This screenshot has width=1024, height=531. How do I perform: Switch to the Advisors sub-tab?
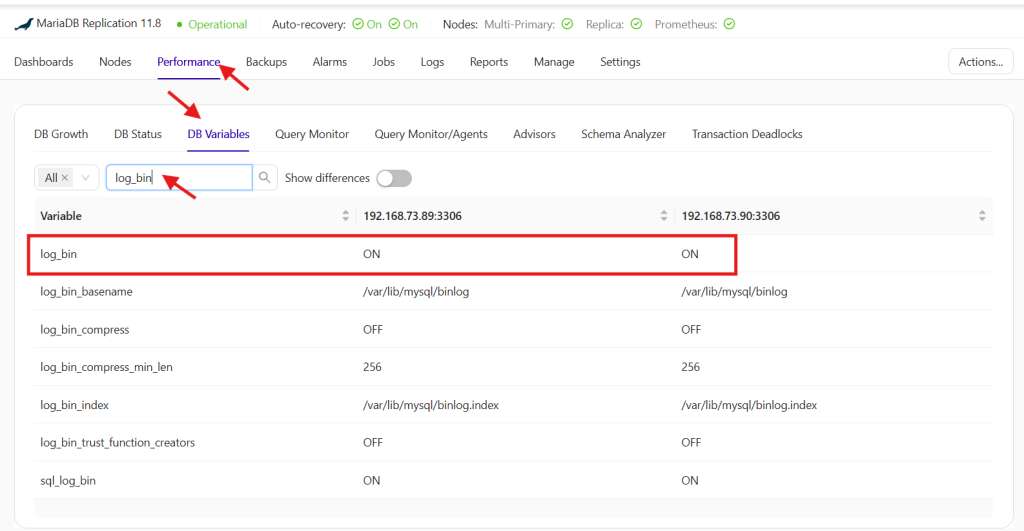pyautogui.click(x=534, y=134)
